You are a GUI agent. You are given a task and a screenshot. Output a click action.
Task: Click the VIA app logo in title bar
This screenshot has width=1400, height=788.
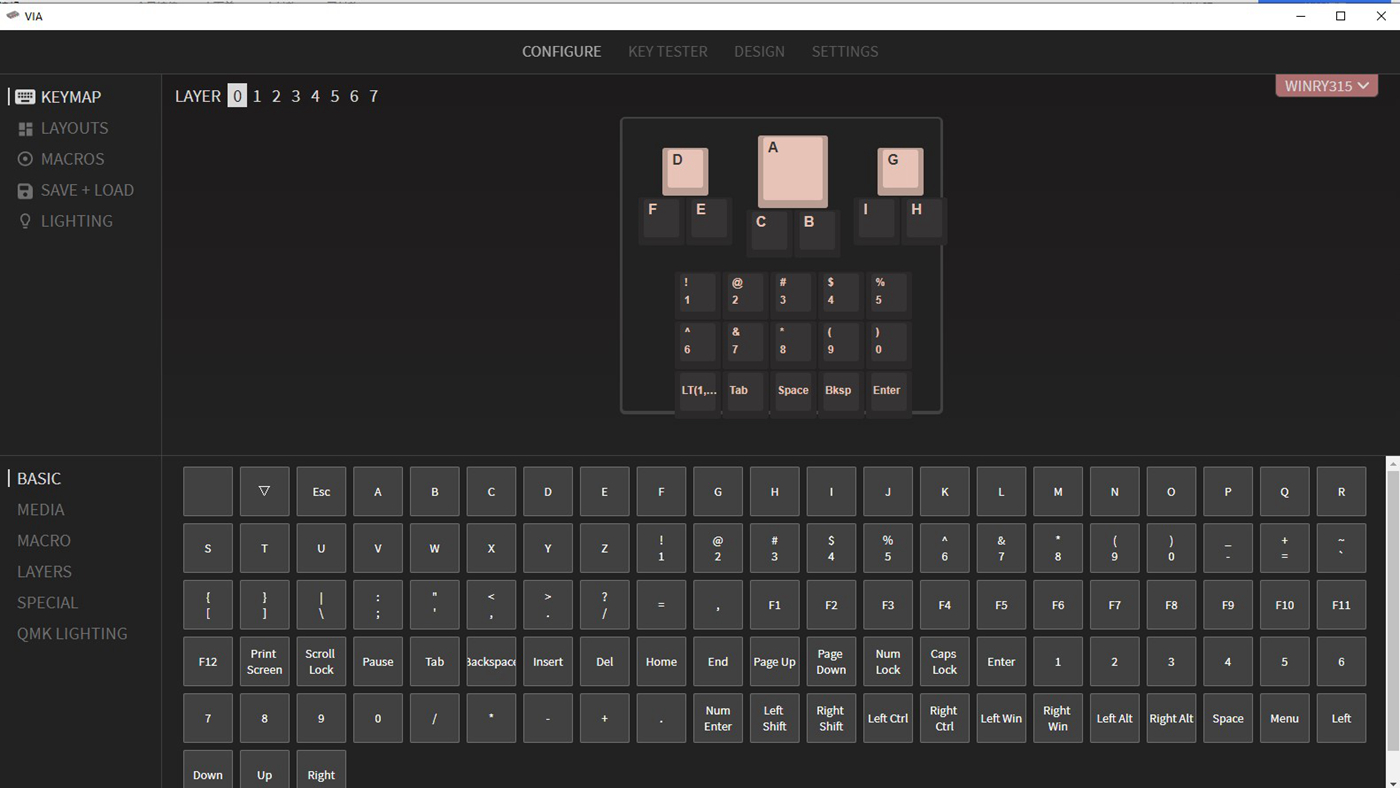coord(13,16)
